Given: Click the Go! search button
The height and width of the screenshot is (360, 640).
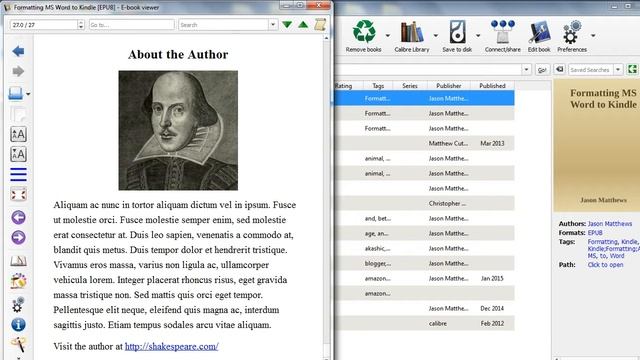Looking at the screenshot, I should 542,70.
